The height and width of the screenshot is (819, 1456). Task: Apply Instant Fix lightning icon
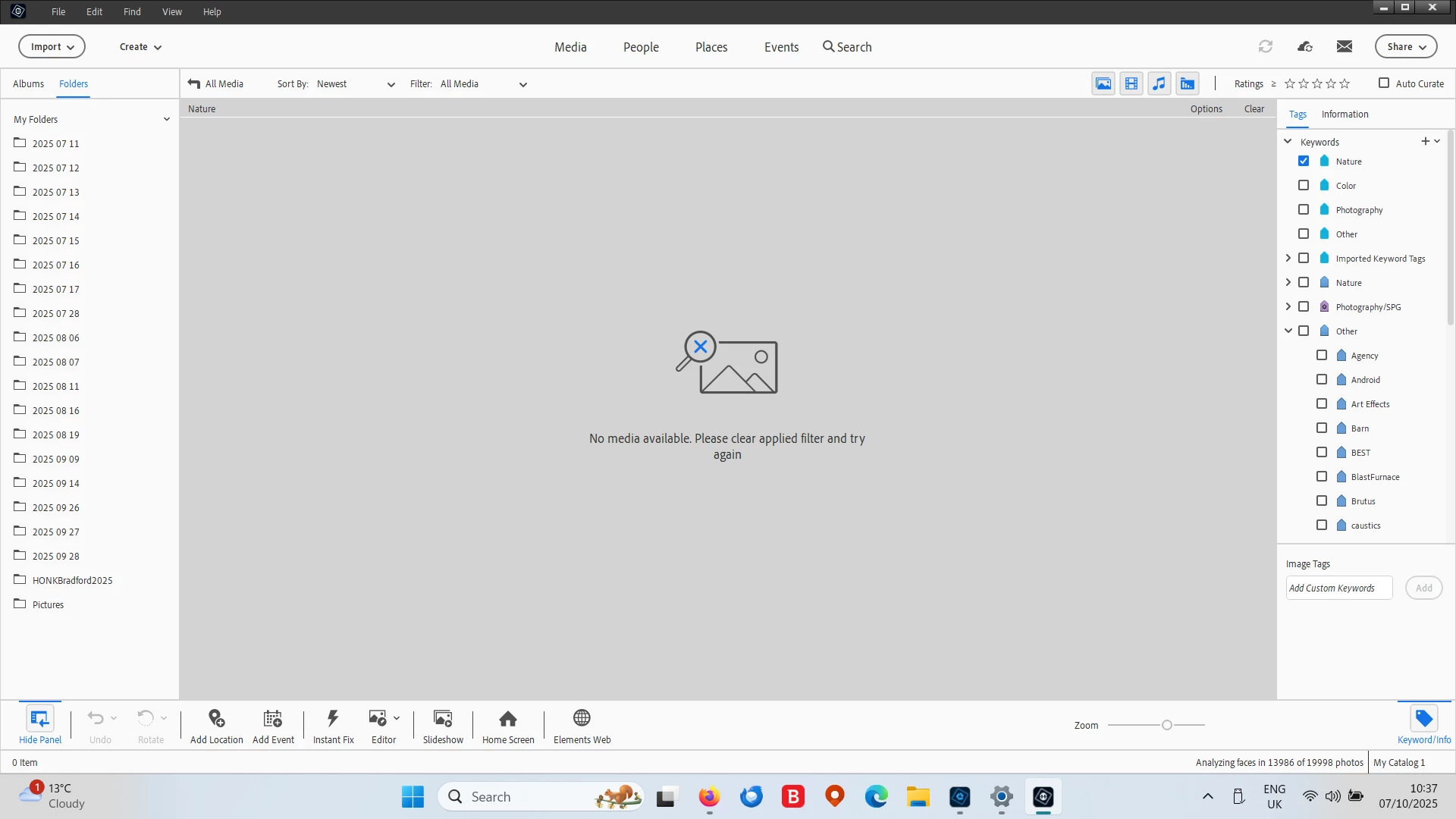tap(333, 718)
